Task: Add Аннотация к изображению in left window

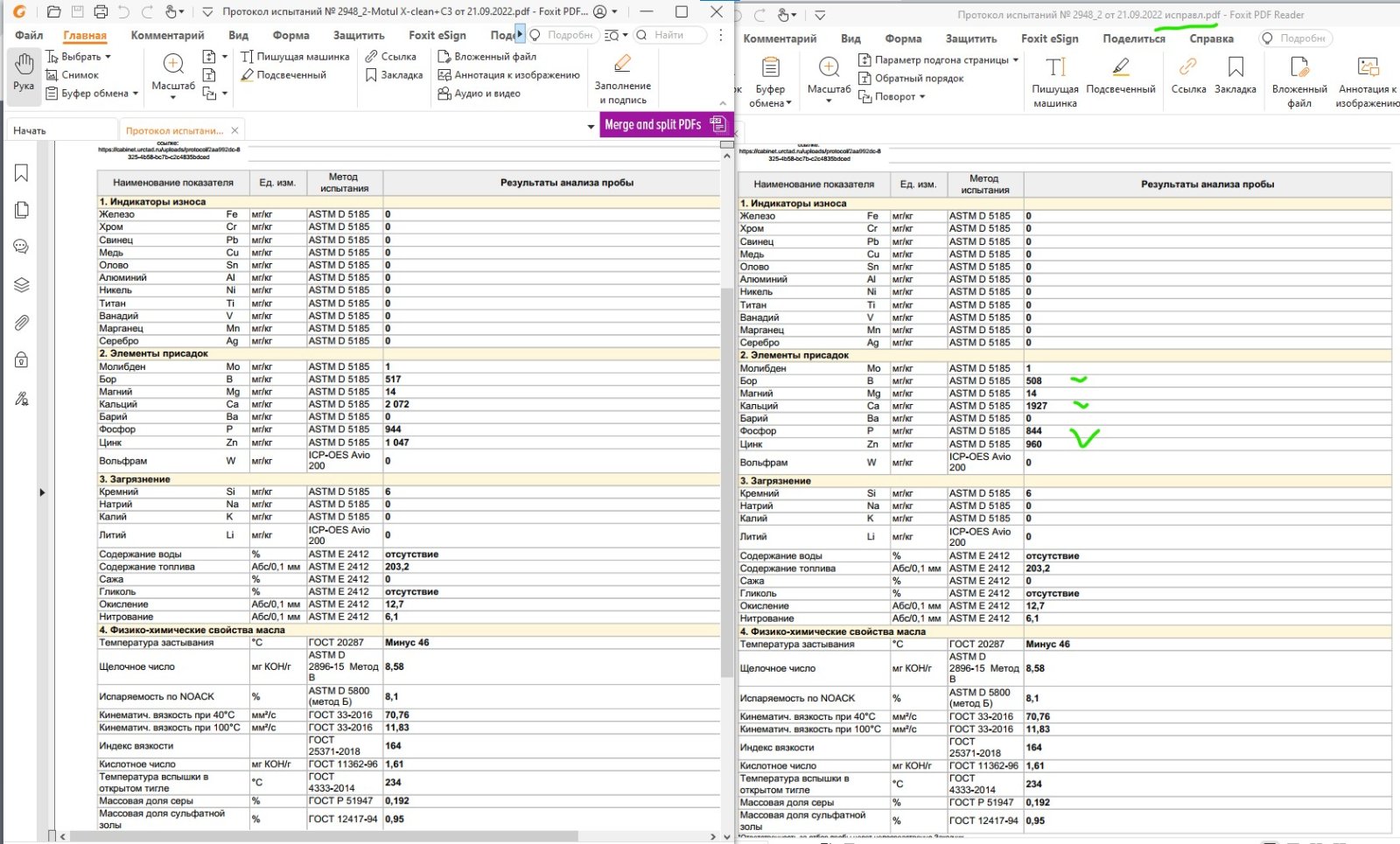Action: (x=508, y=75)
